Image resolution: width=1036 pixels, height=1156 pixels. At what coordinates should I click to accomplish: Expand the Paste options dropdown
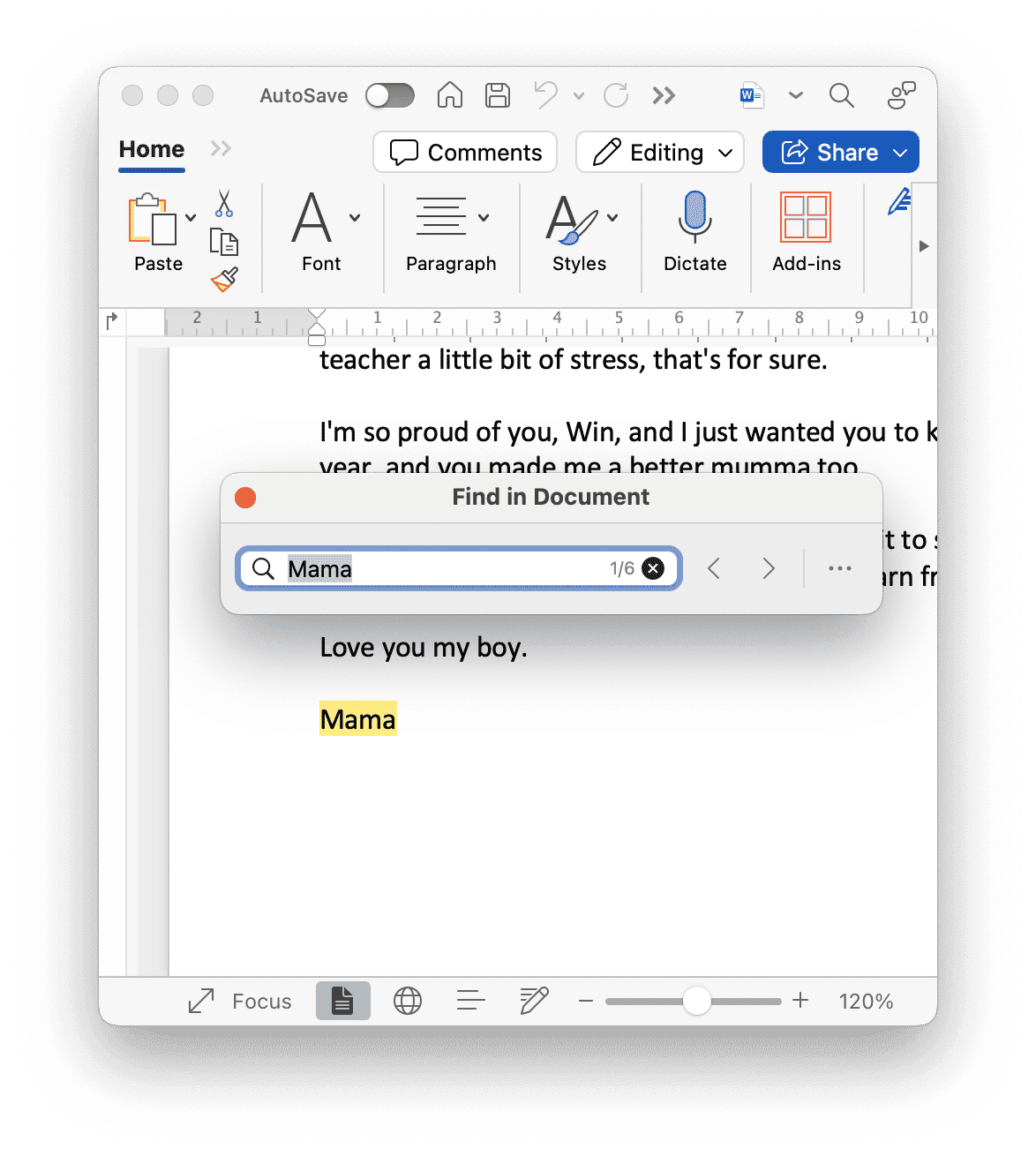click(x=191, y=216)
